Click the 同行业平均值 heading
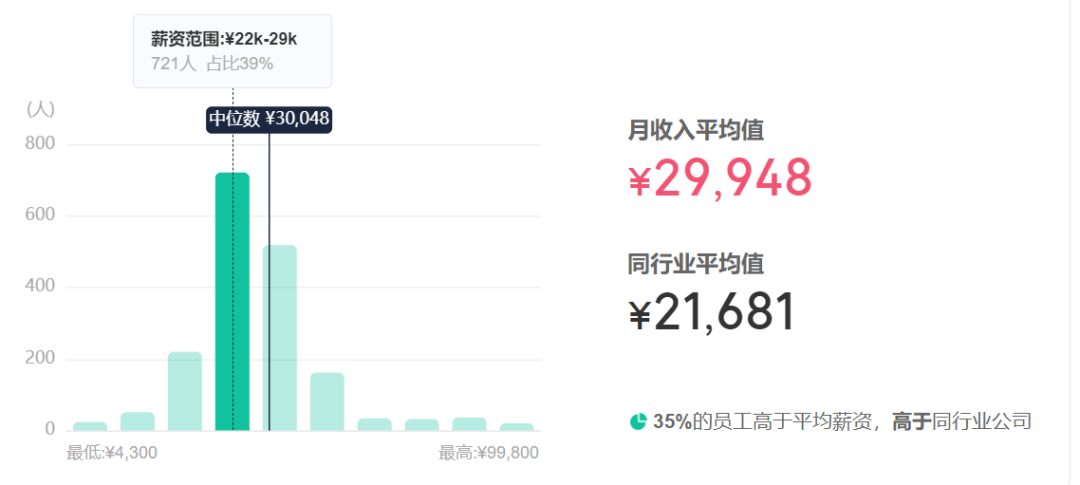This screenshot has width=1080, height=485. (x=696, y=264)
